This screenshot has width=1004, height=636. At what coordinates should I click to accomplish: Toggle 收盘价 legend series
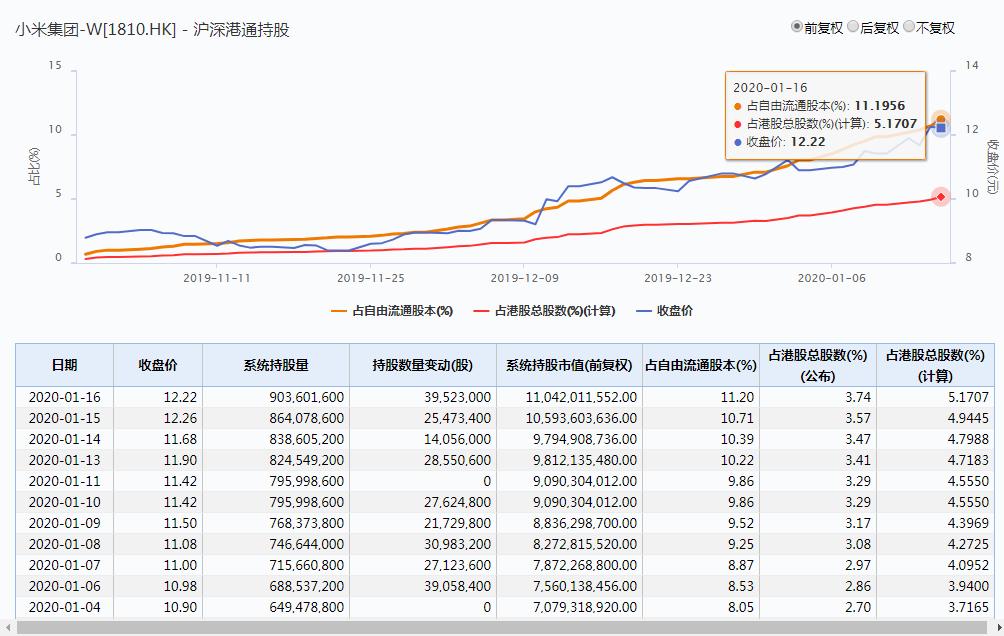click(665, 311)
